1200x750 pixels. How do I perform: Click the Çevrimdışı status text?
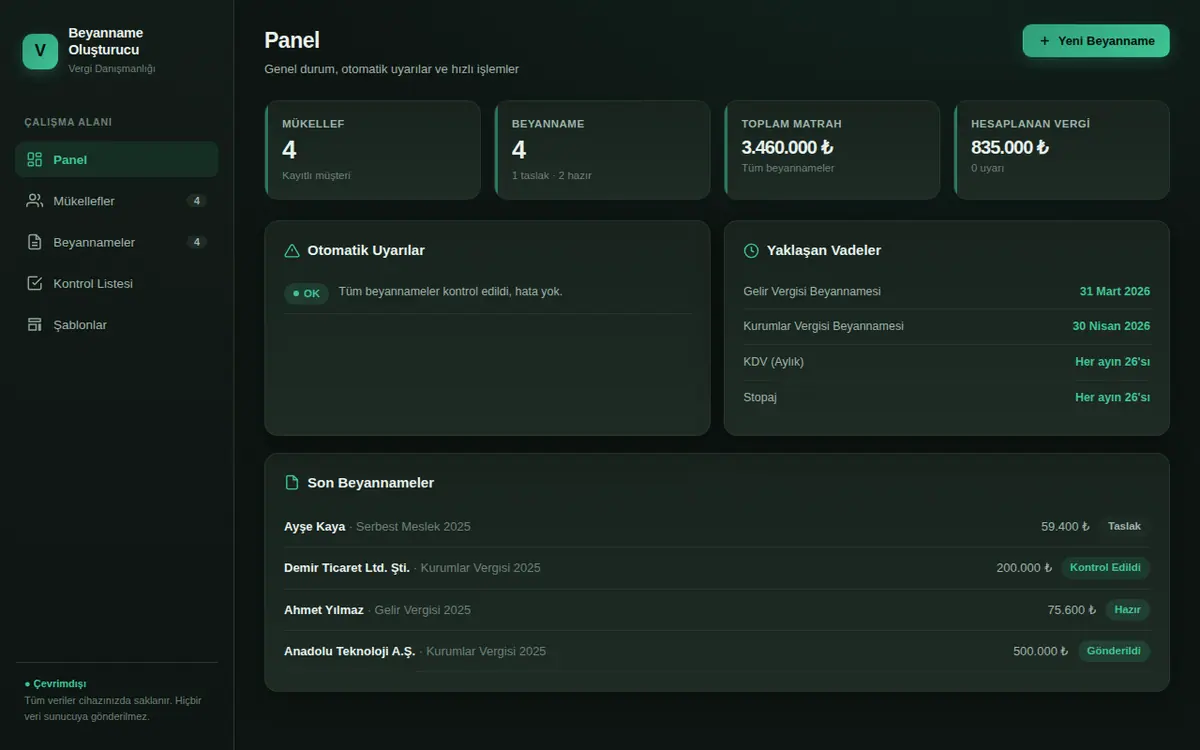click(55, 684)
